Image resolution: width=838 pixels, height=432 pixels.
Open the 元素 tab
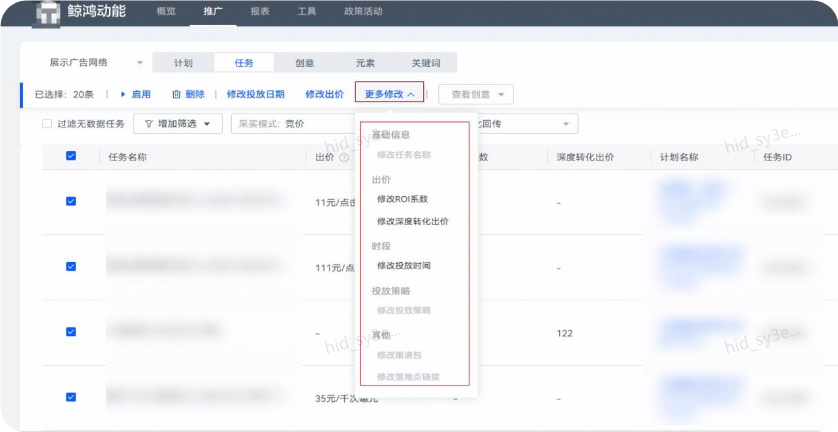pos(365,63)
